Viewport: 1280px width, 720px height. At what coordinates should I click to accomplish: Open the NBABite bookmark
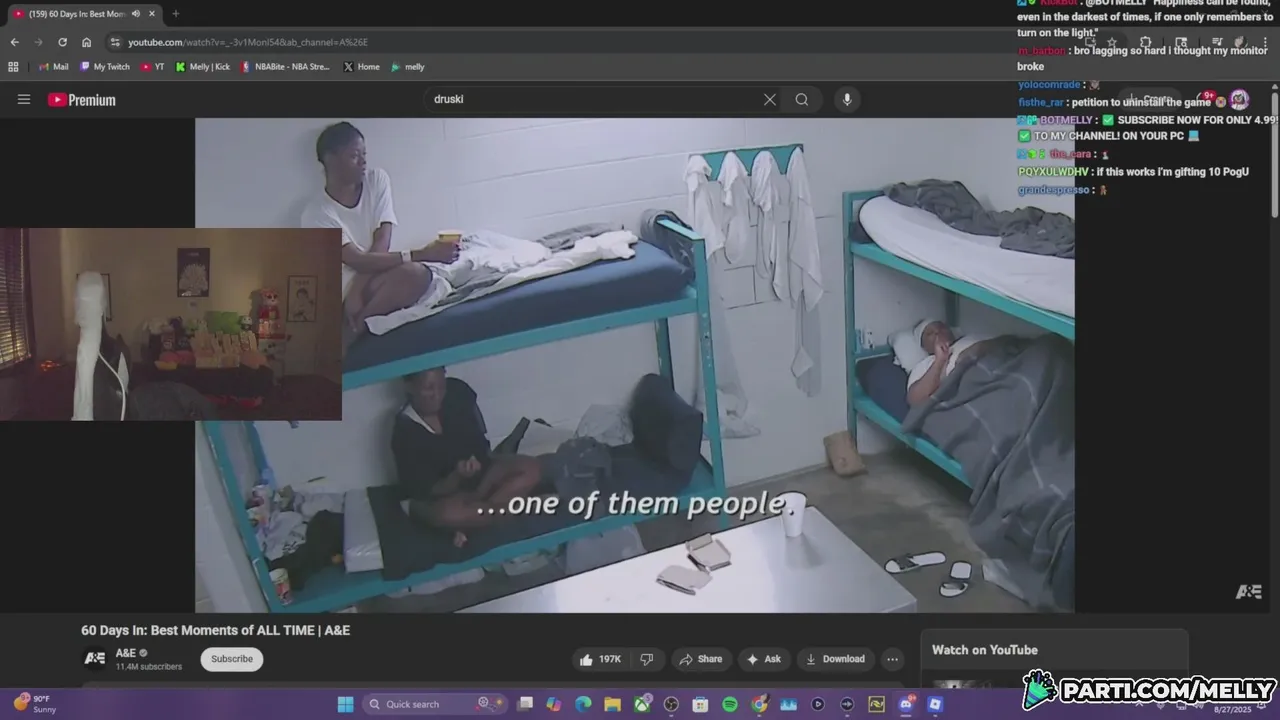[285, 67]
